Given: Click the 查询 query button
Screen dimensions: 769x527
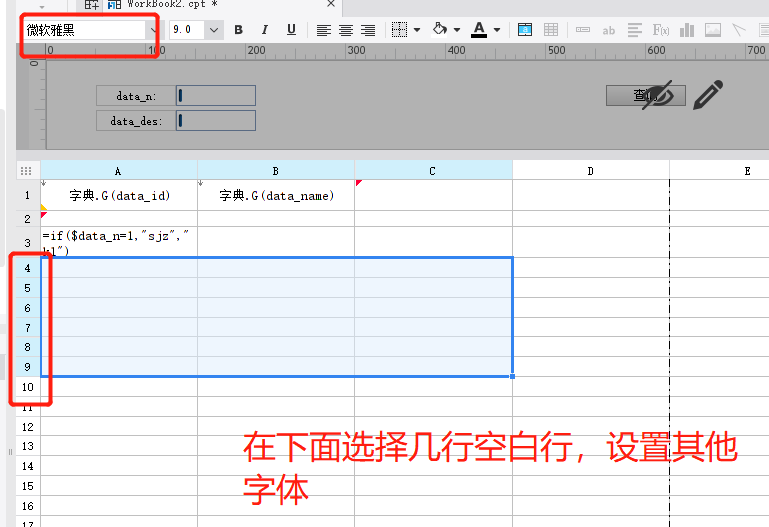Looking at the screenshot, I should click(x=645, y=95).
